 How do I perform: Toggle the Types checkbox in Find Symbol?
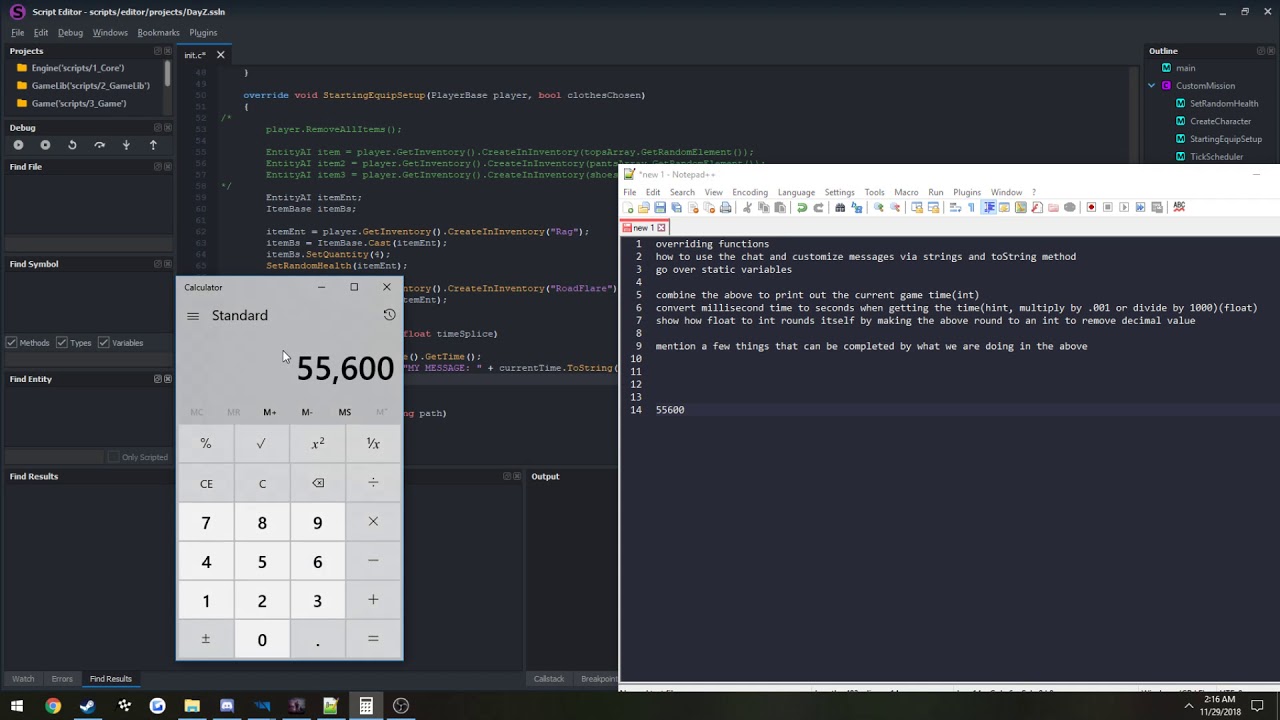(61, 343)
